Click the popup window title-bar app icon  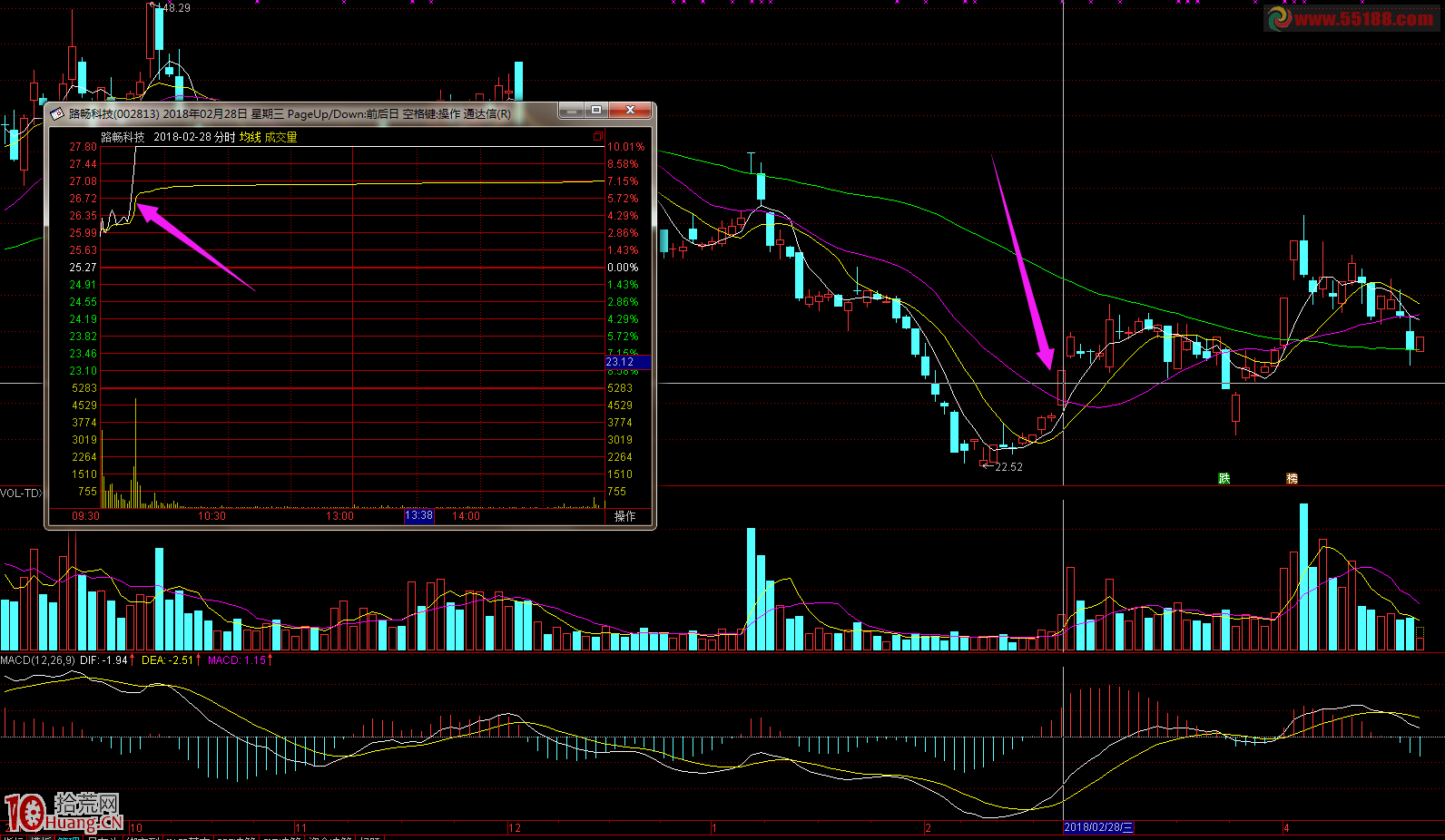coord(58,113)
